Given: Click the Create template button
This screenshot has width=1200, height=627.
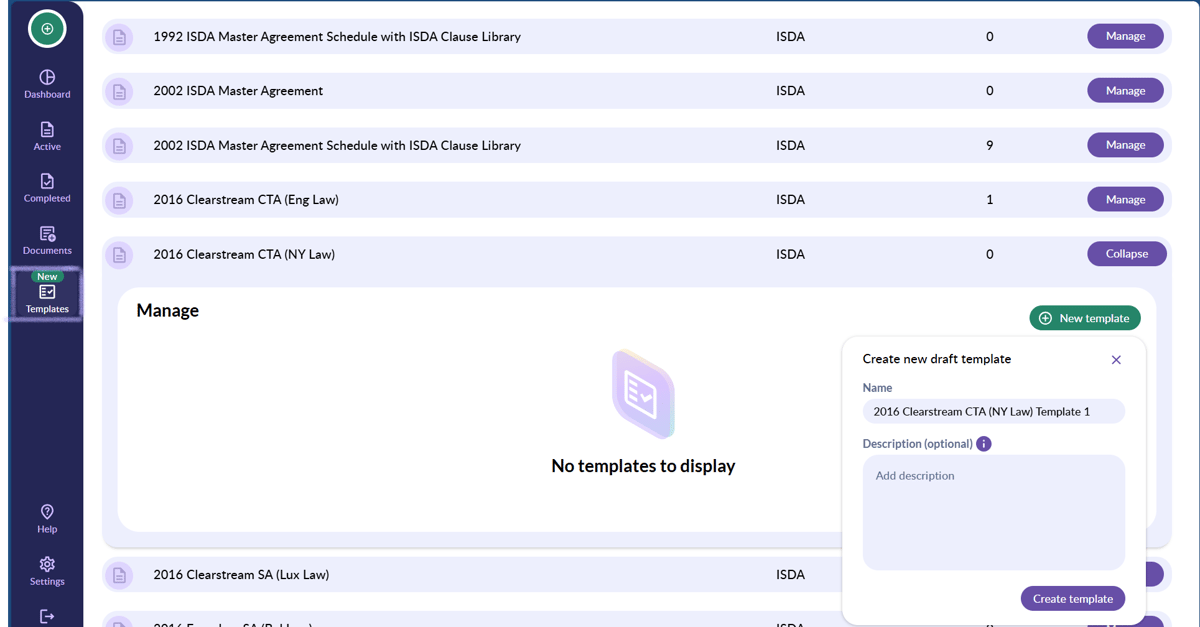Looking at the screenshot, I should pos(1073,598).
